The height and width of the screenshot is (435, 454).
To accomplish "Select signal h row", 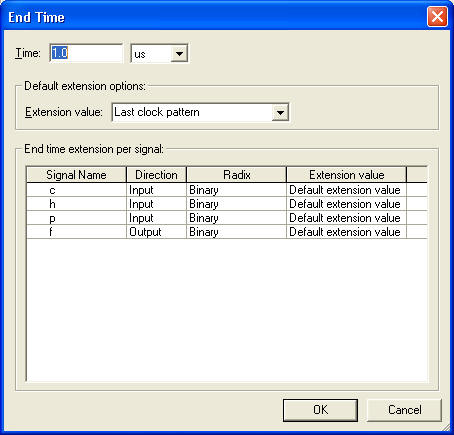I will coord(227,204).
